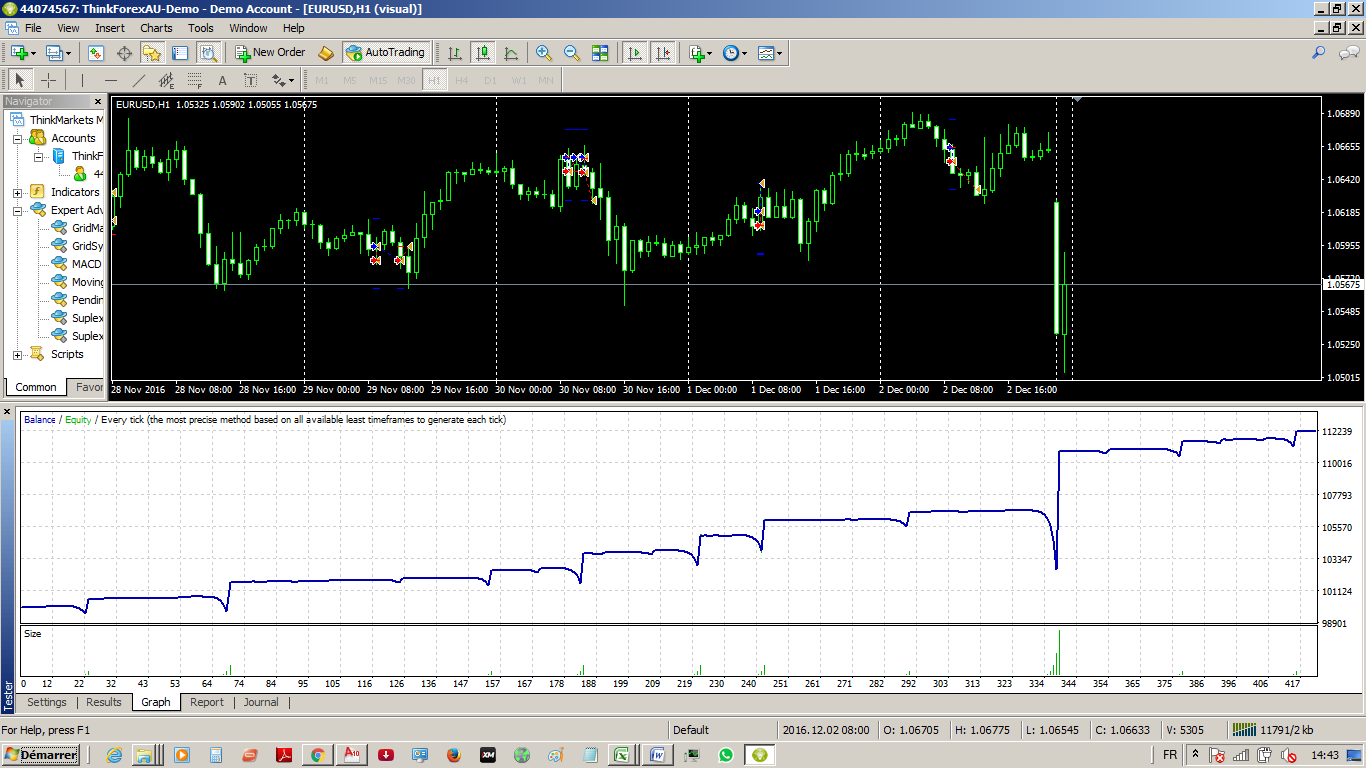Open Google Chrome from the taskbar
The width and height of the screenshot is (1366, 768).
coord(318,755)
